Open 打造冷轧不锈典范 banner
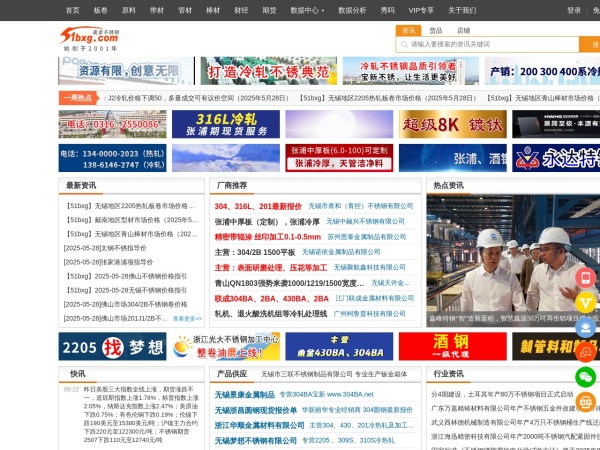The height and width of the screenshot is (450, 600). (x=269, y=71)
